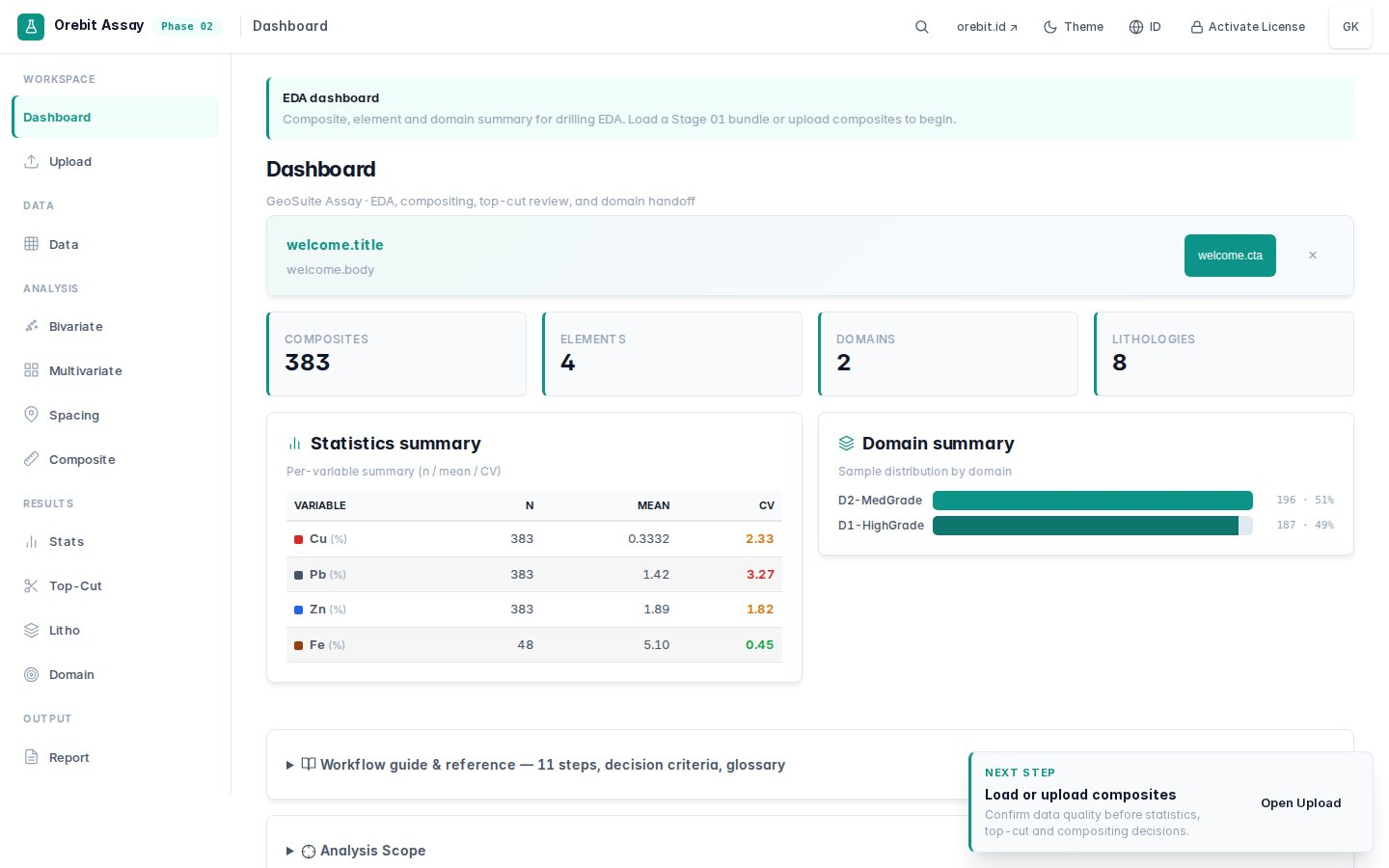
Task: Click the Zn CV value 1.82
Action: [760, 609]
